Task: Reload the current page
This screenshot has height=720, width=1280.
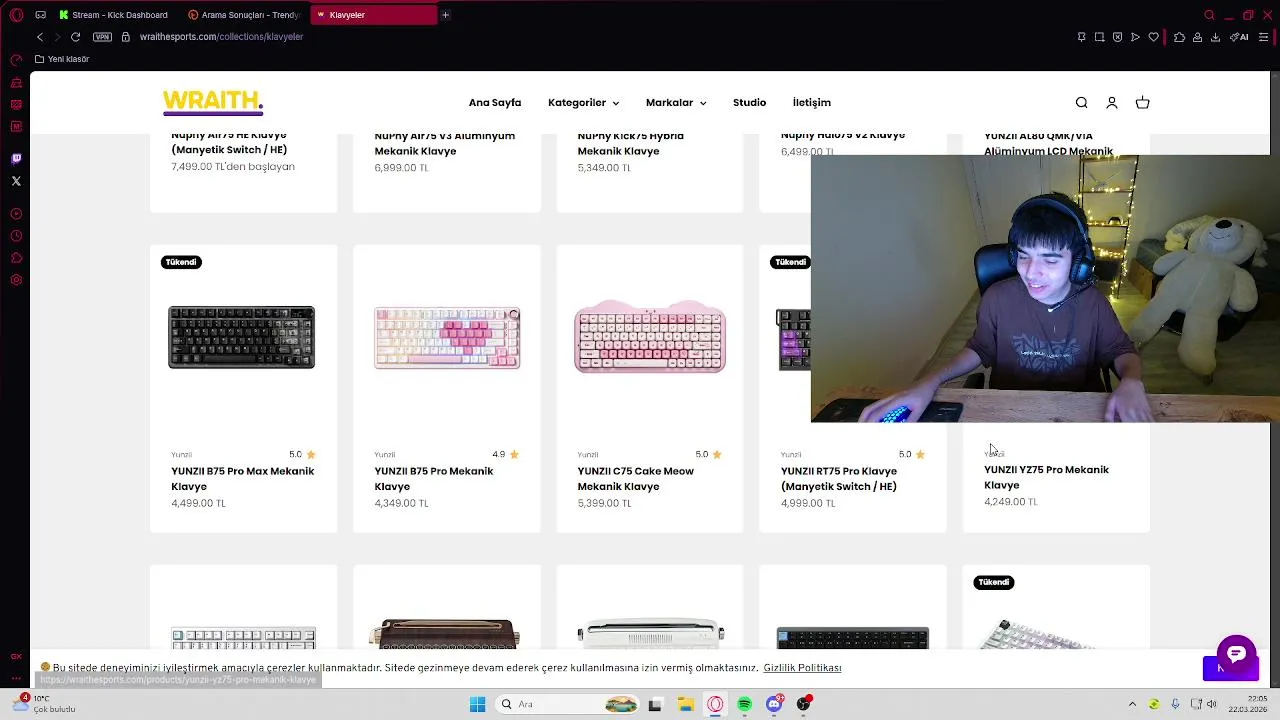Action: tap(75, 37)
